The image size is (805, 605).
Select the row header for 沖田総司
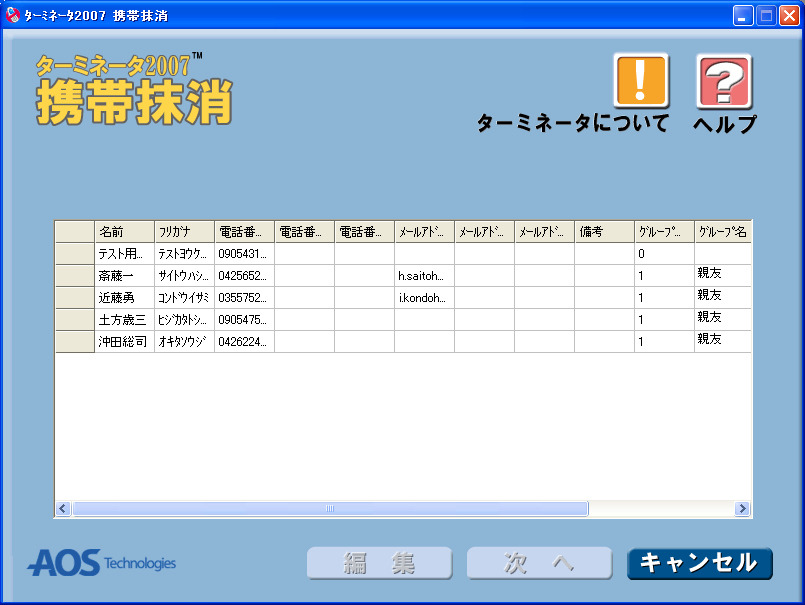75,342
